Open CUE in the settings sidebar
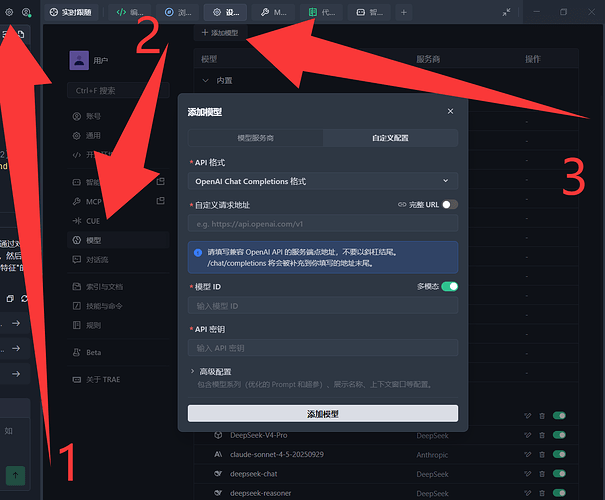This screenshot has width=605, height=500. click(x=118, y=221)
